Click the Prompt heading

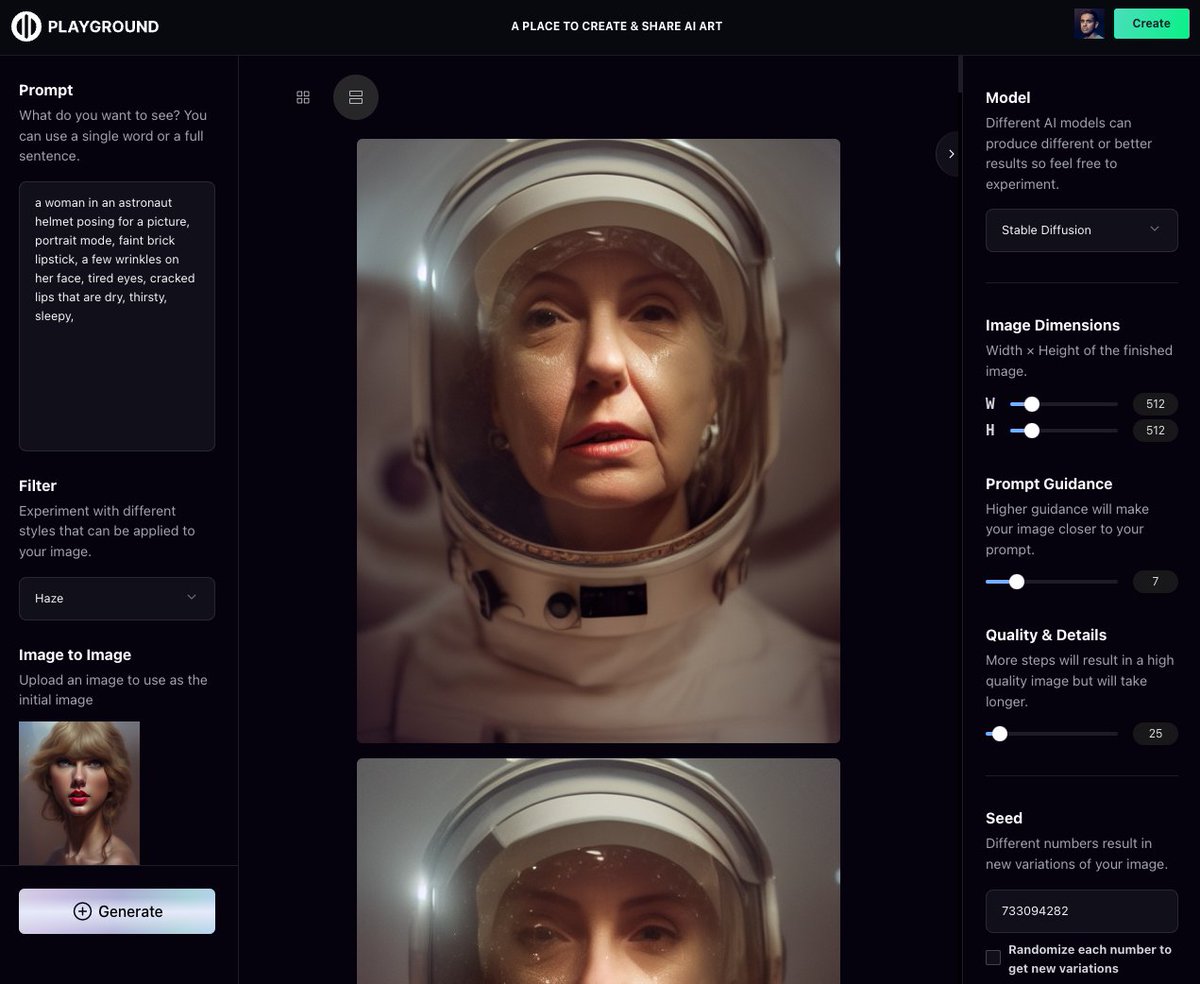click(46, 90)
